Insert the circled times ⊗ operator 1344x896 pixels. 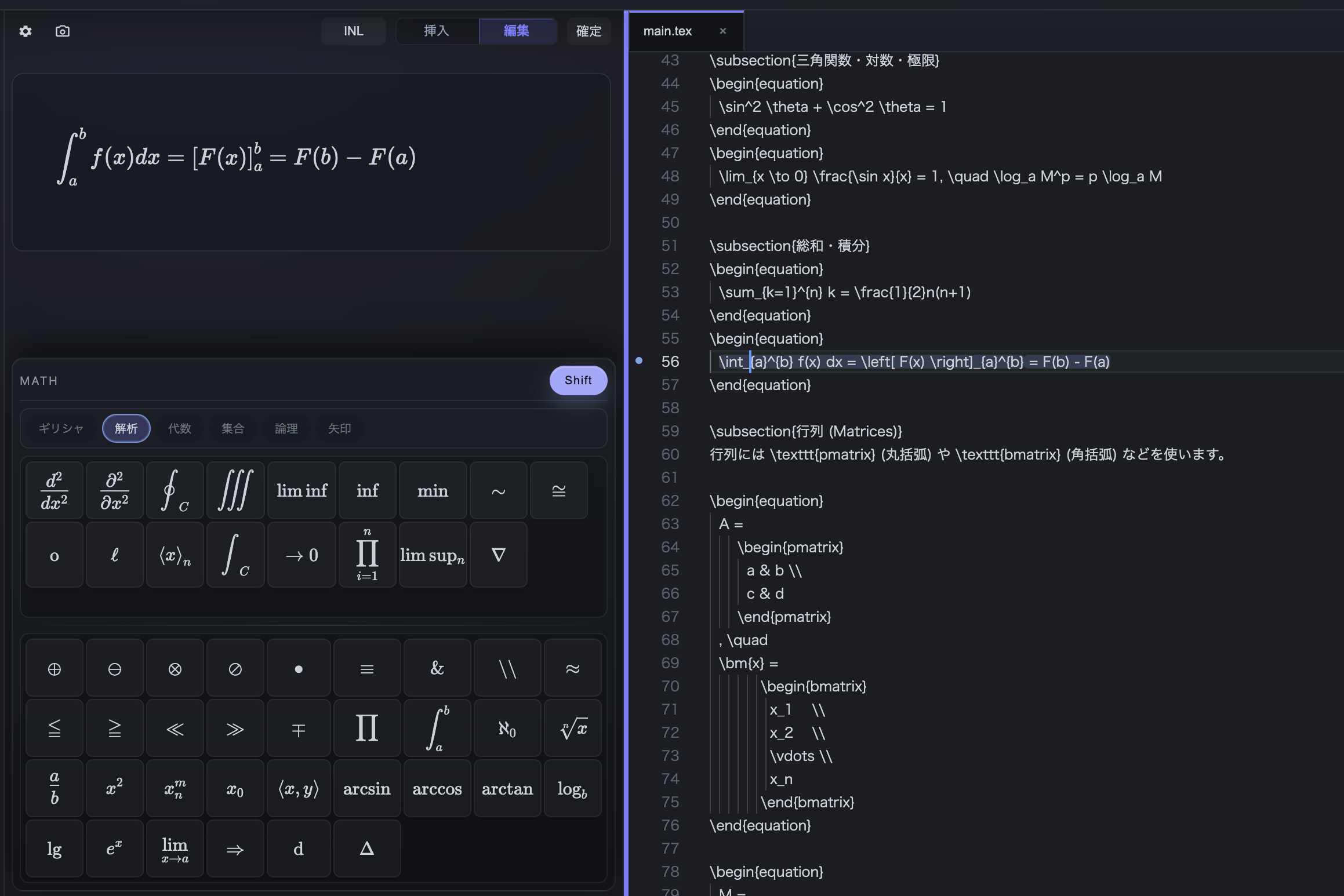175,668
